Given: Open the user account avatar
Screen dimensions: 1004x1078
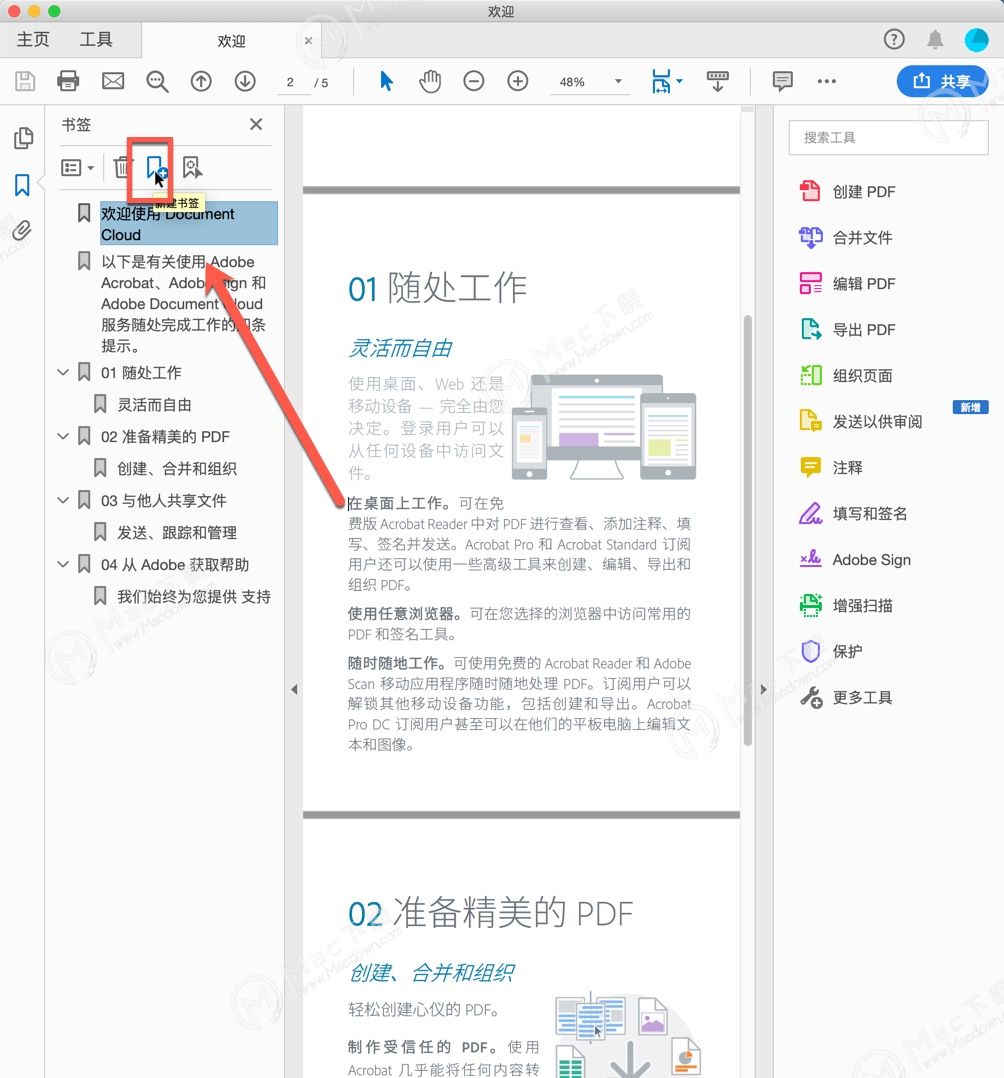Looking at the screenshot, I should [x=976, y=40].
